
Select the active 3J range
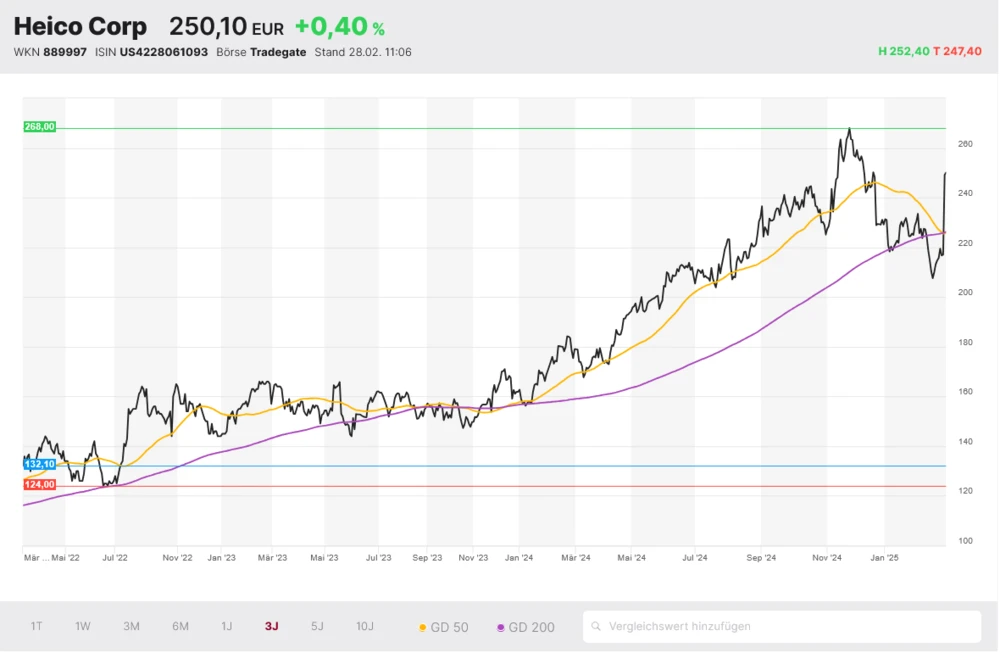pyautogui.click(x=272, y=627)
